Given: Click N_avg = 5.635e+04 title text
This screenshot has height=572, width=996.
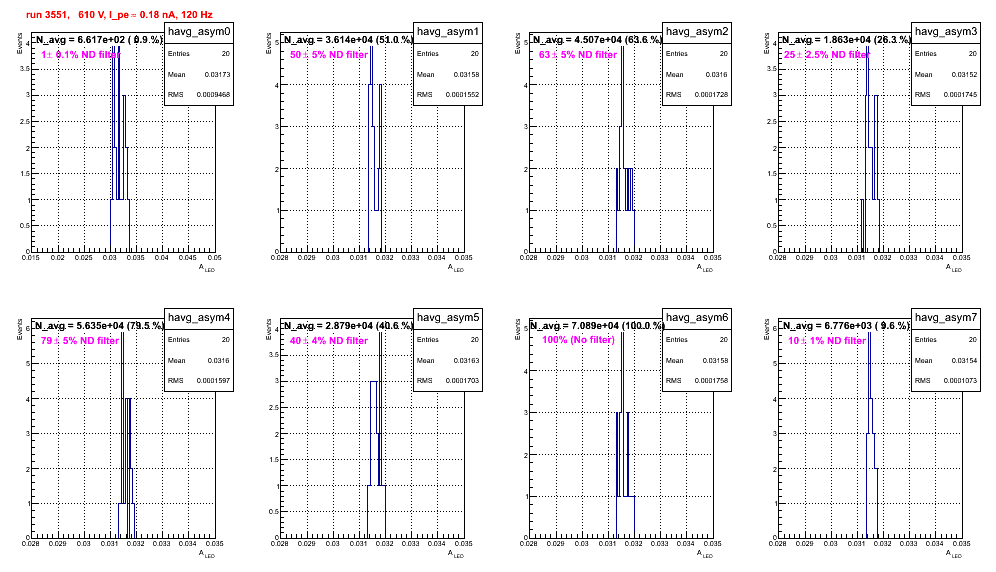Looking at the screenshot, I should tap(98, 325).
